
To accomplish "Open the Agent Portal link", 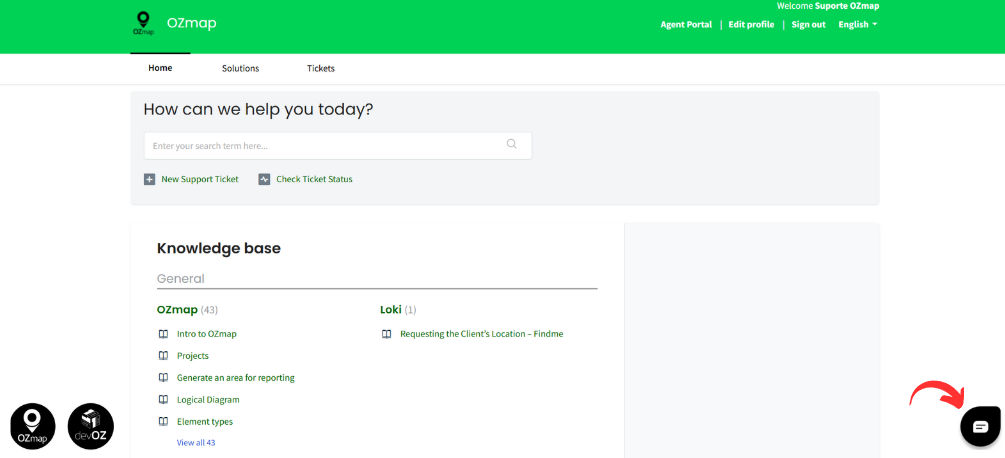I will [x=686, y=24].
